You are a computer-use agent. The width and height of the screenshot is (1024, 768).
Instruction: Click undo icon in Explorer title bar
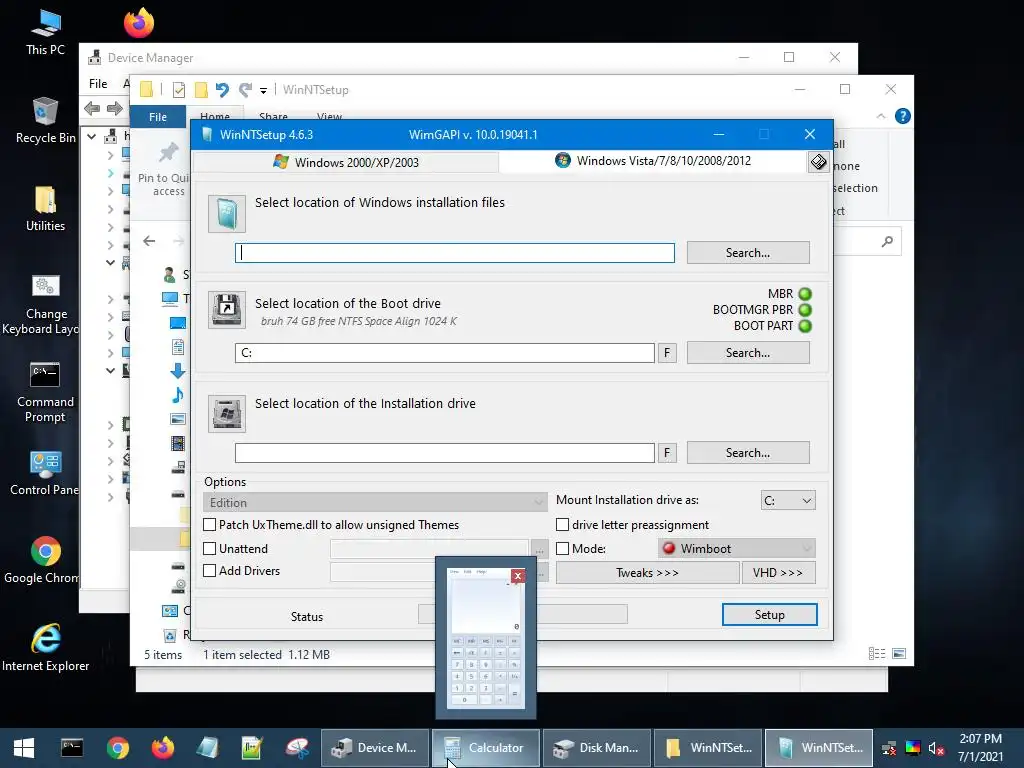[222, 89]
